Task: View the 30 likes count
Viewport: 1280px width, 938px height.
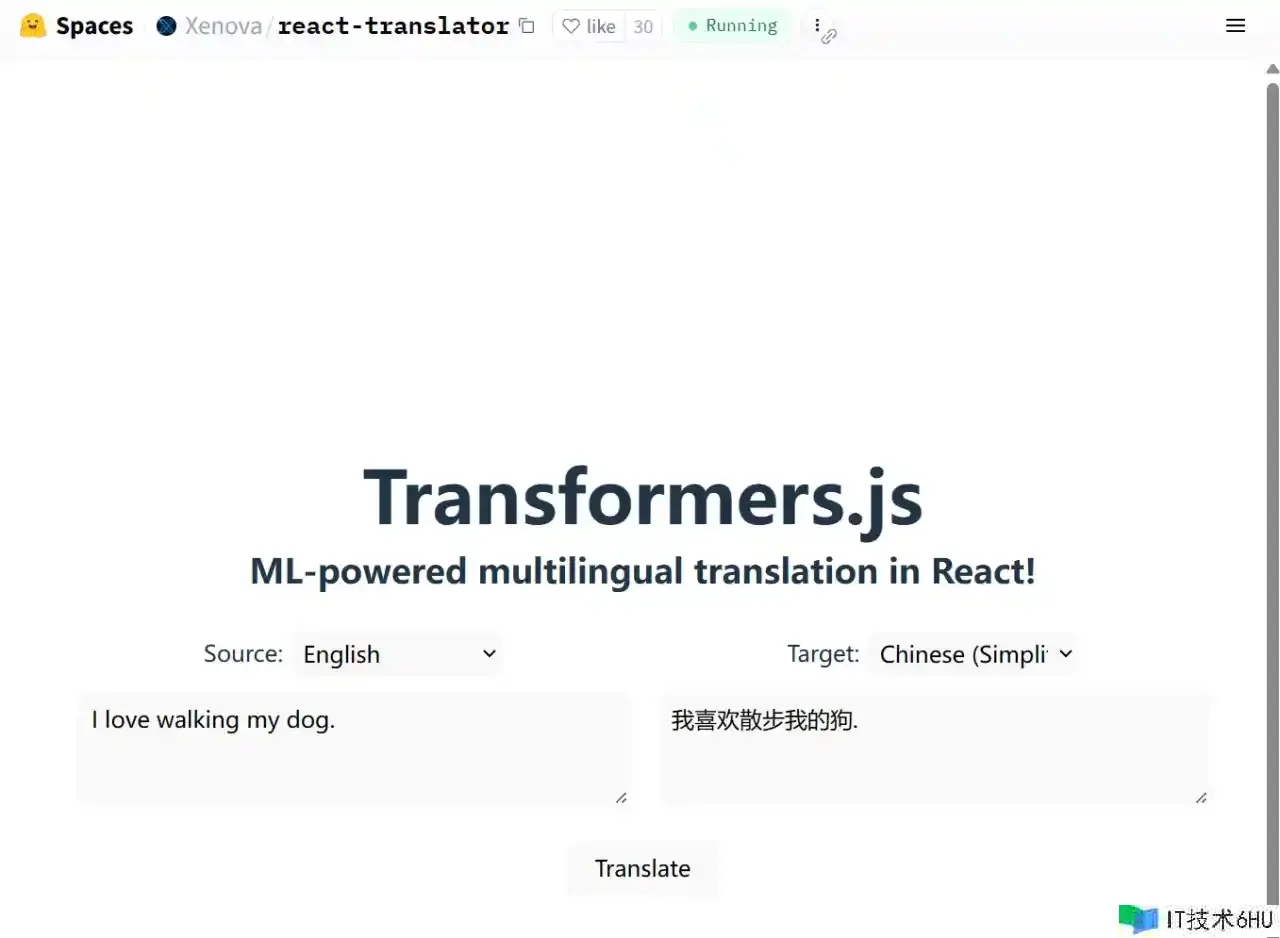Action: pos(643,26)
